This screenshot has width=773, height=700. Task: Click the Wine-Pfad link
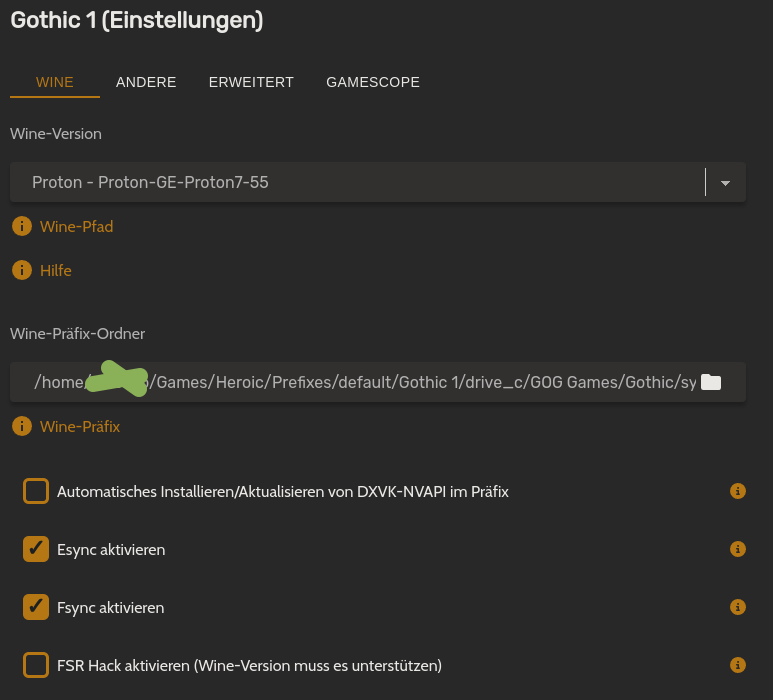coord(77,227)
